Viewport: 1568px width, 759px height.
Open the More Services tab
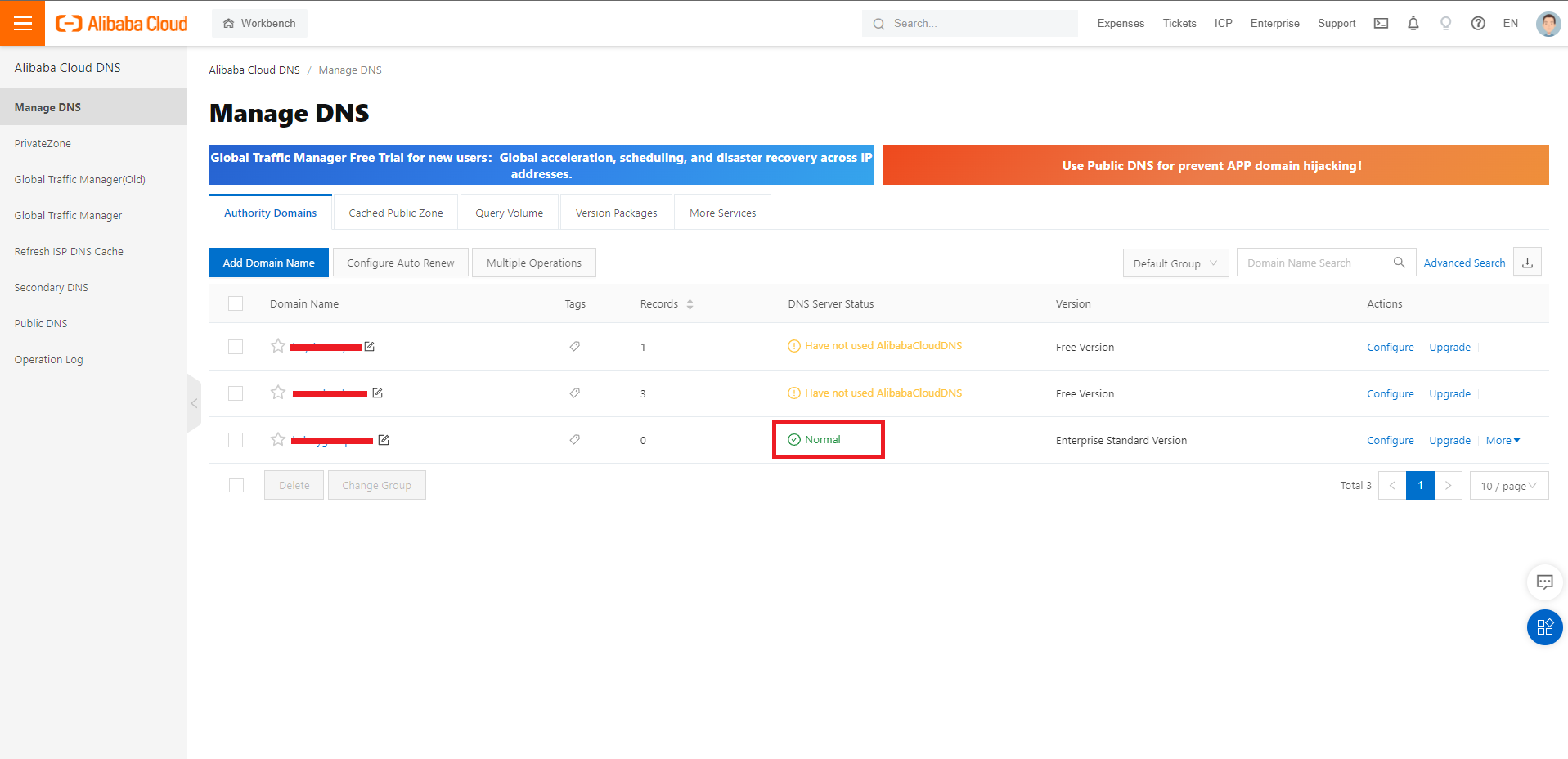pyautogui.click(x=722, y=213)
